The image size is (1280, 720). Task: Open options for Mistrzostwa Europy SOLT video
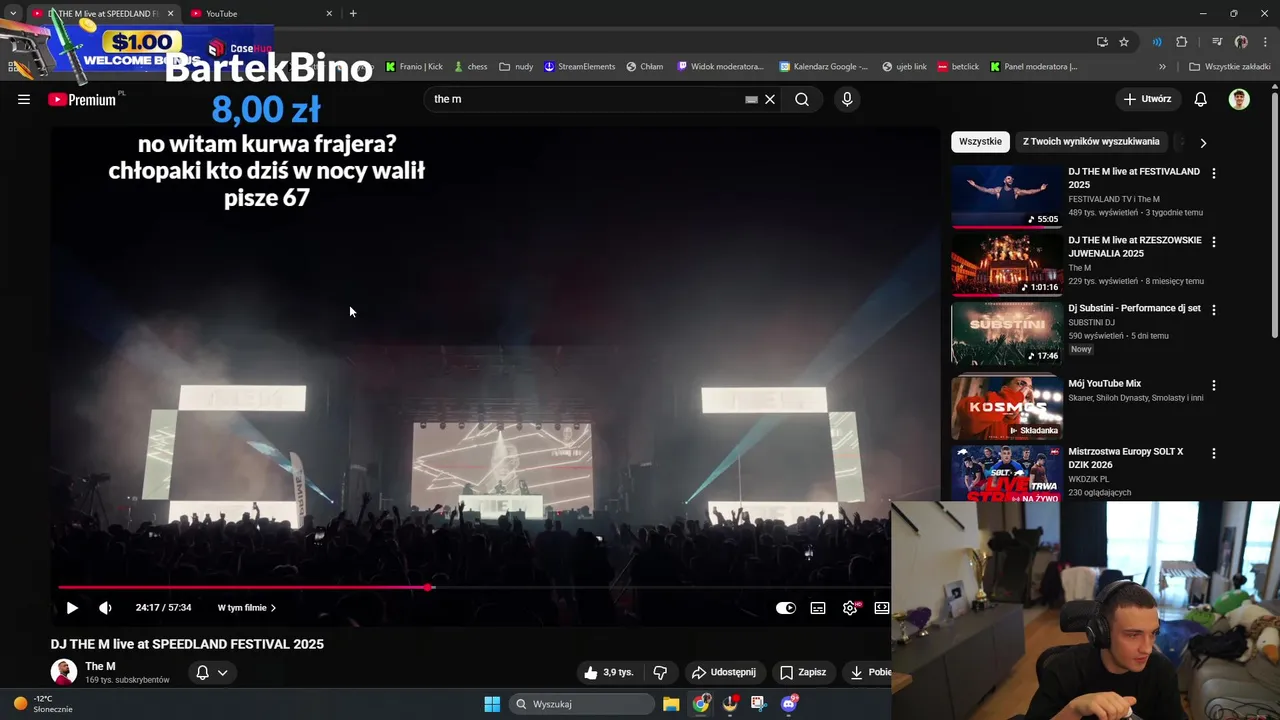point(1214,453)
